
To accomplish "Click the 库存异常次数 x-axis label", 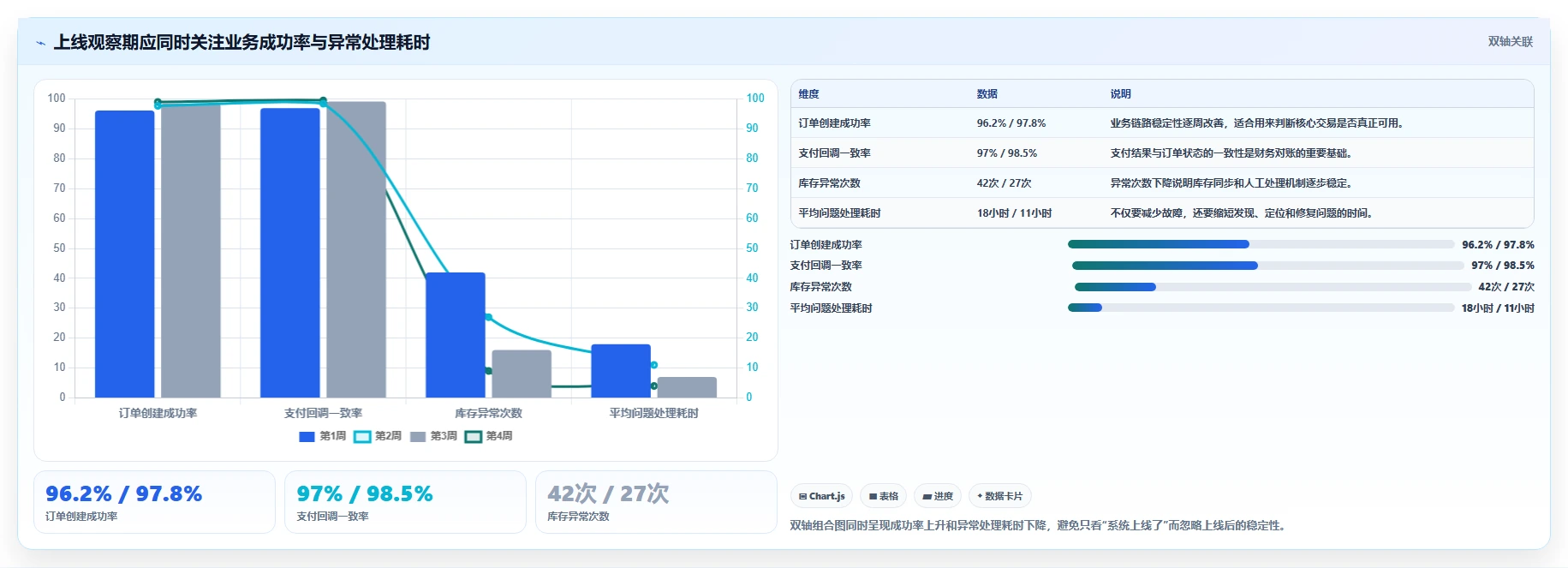I will coord(488,413).
